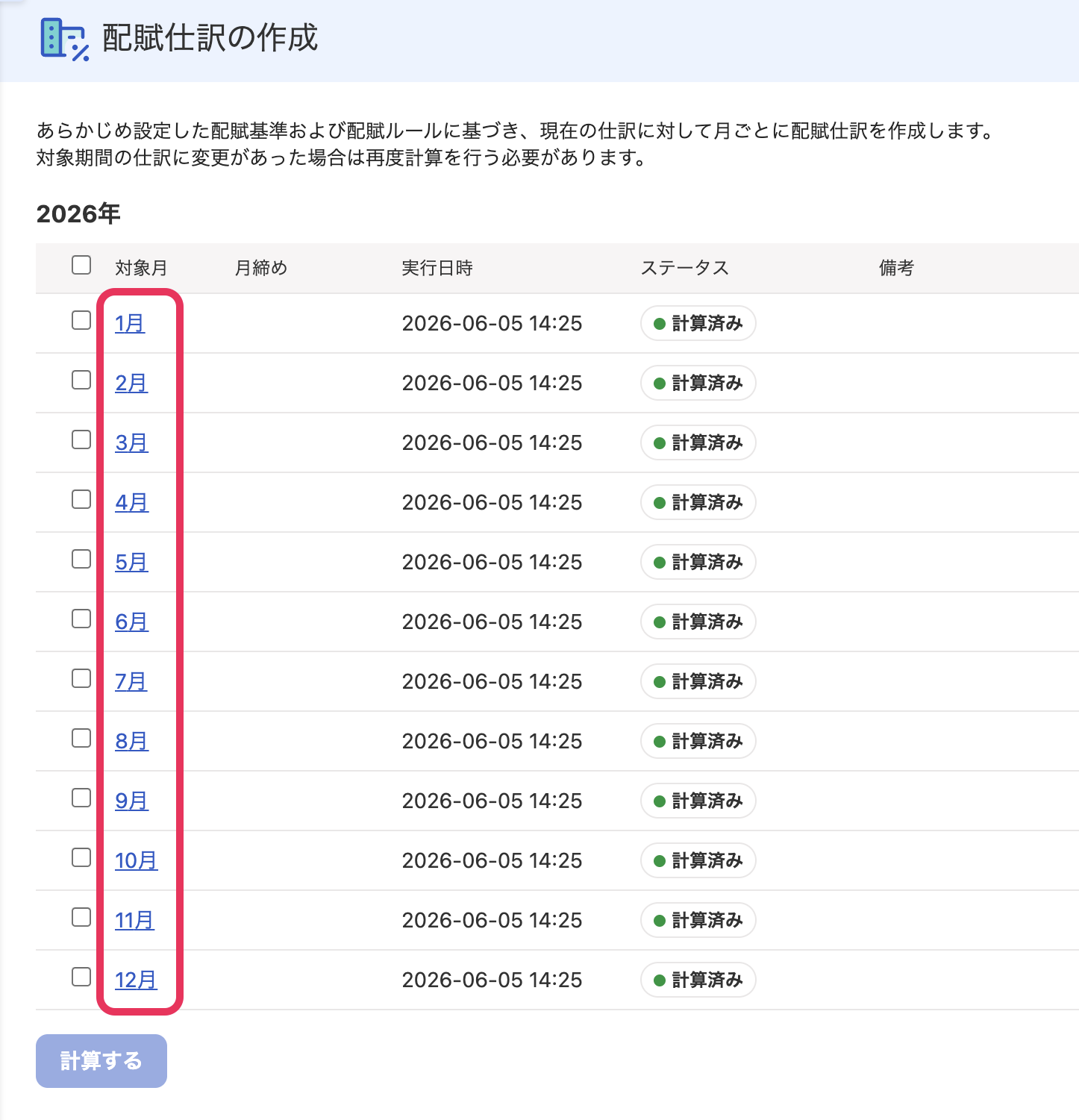
Task: Open the 1月 link
Action: (130, 323)
